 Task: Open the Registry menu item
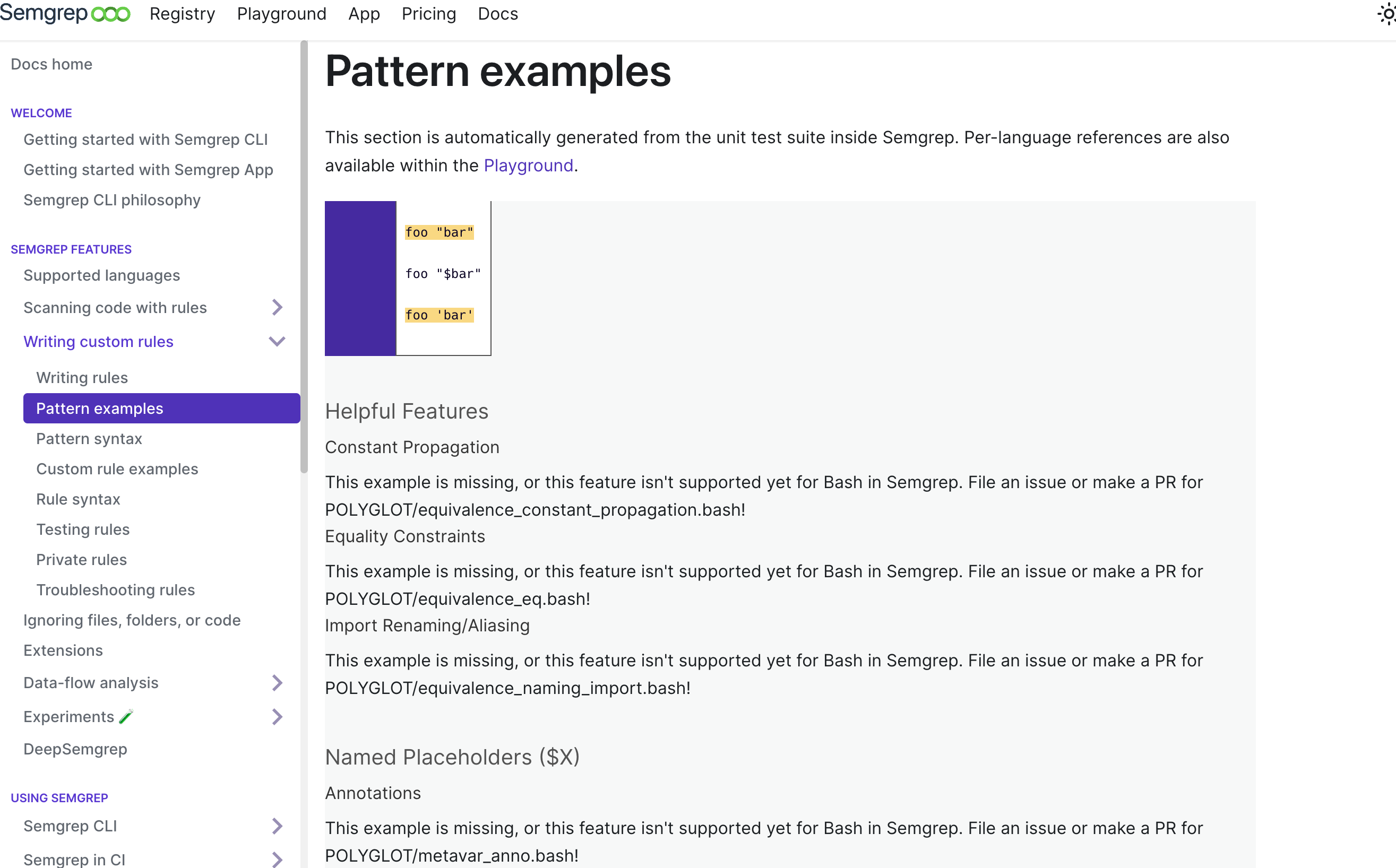point(182,13)
